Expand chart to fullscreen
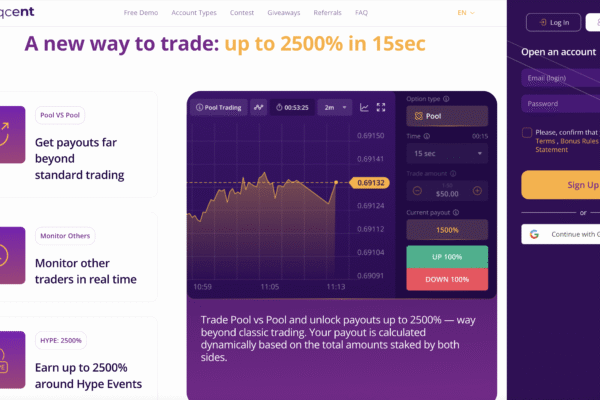This screenshot has width=600, height=400. coord(381,108)
